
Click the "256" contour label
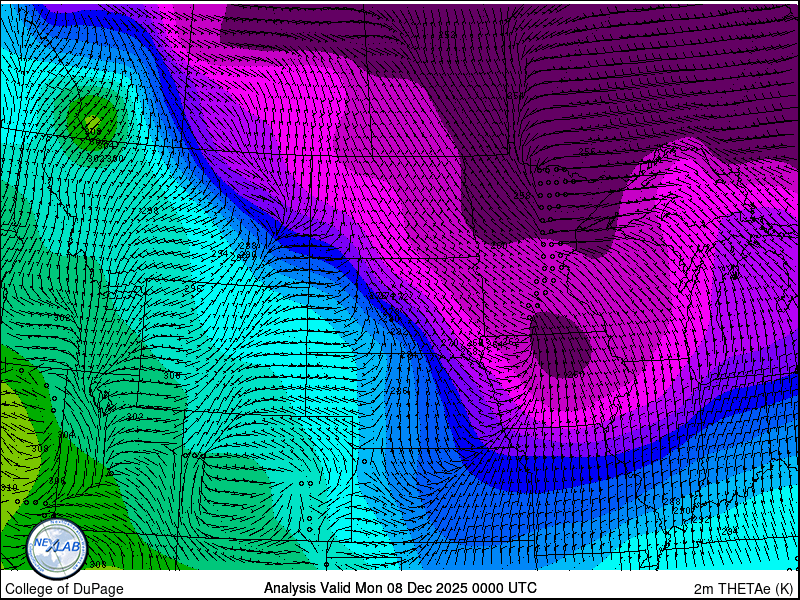(x=587, y=151)
